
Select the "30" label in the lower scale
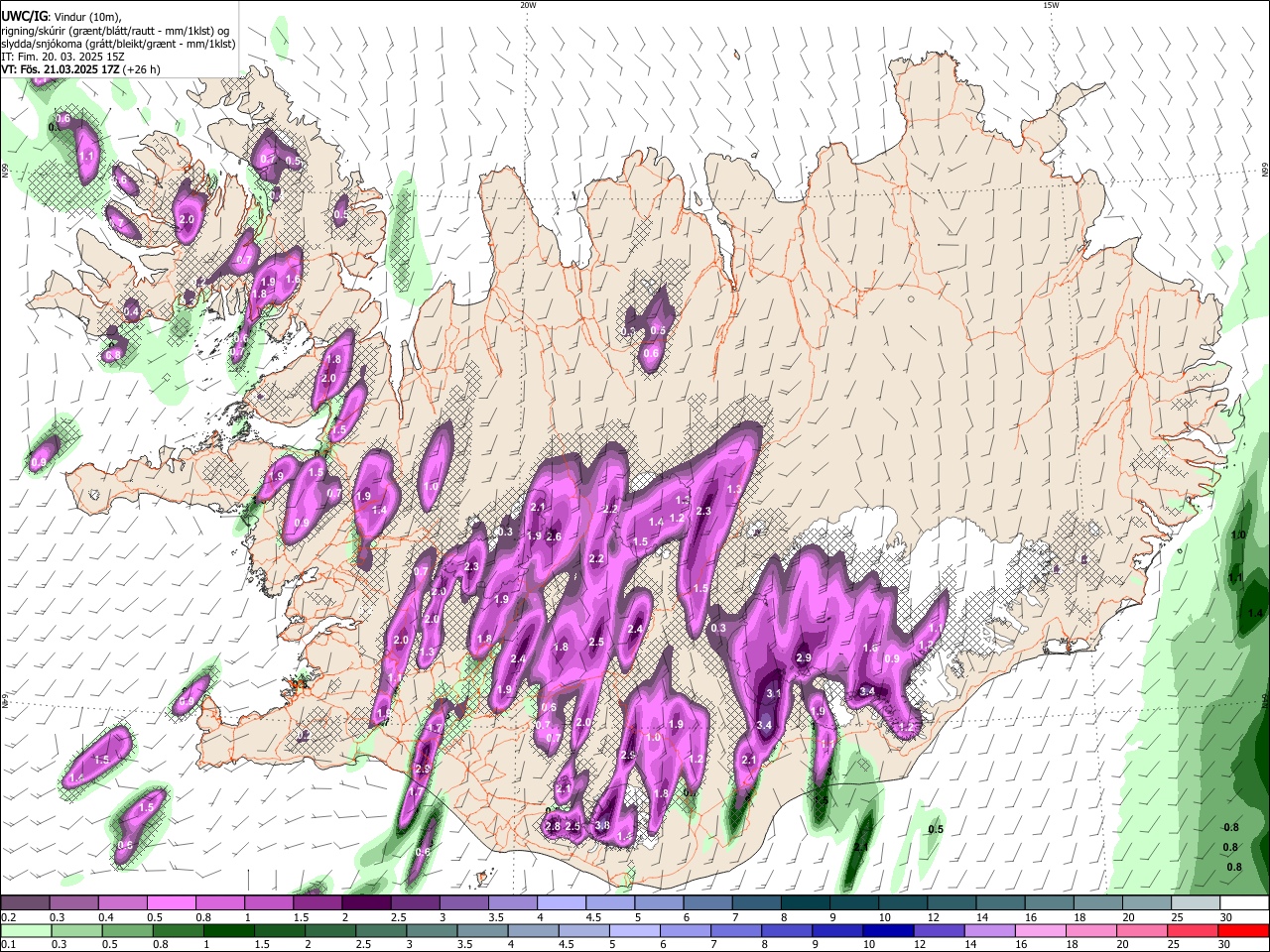pyautogui.click(x=1223, y=945)
